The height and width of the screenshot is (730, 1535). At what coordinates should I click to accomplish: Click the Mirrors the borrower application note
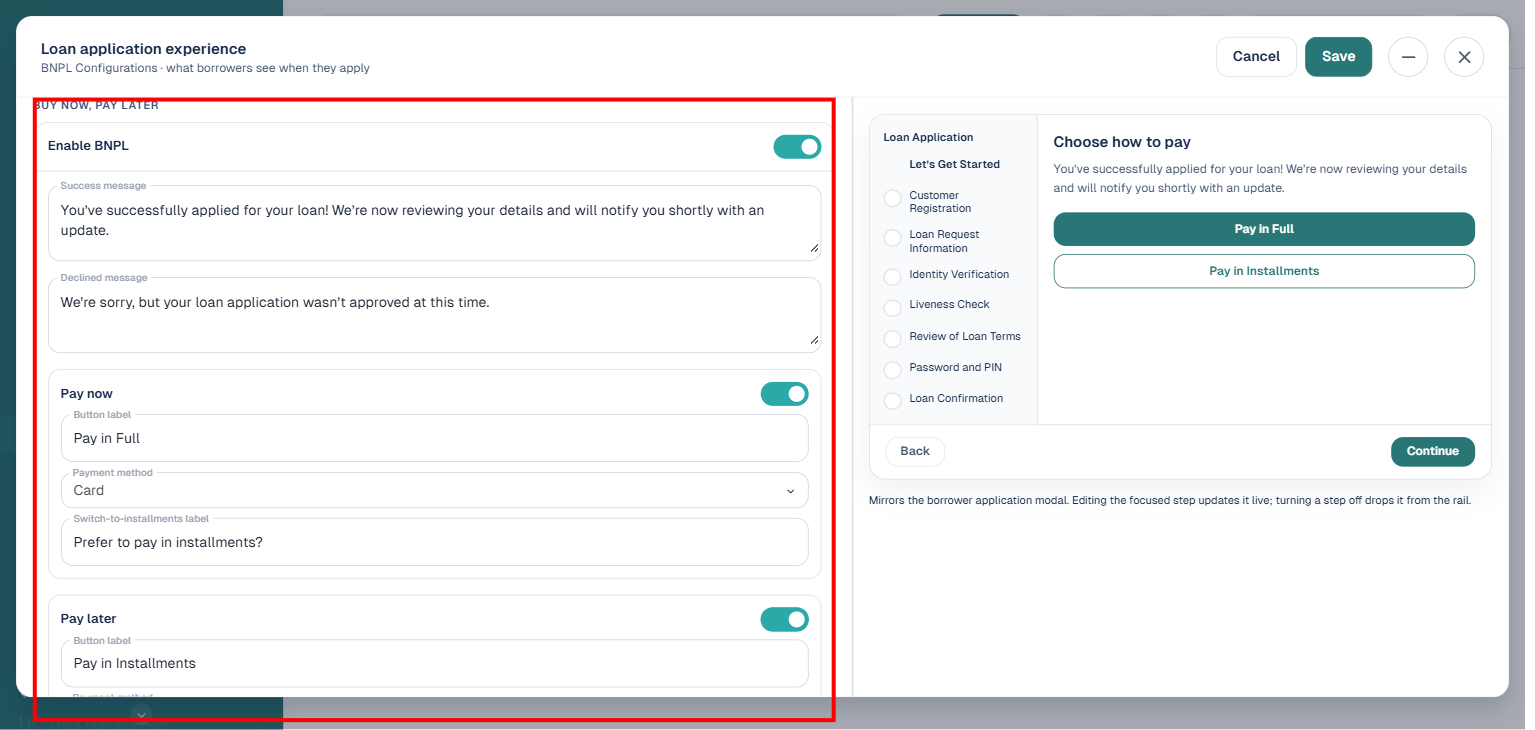point(1170,500)
